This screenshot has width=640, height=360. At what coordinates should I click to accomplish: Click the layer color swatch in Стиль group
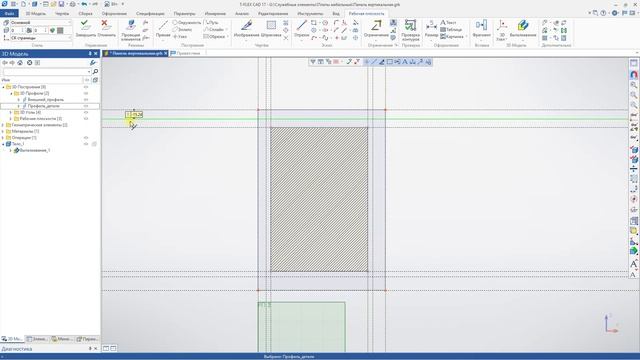[x=60, y=30]
